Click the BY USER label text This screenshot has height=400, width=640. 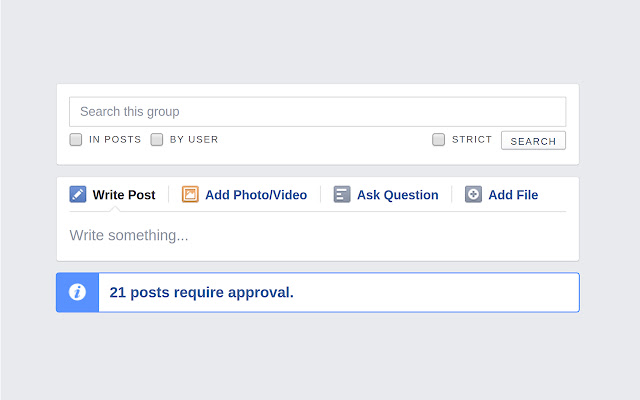tap(194, 140)
